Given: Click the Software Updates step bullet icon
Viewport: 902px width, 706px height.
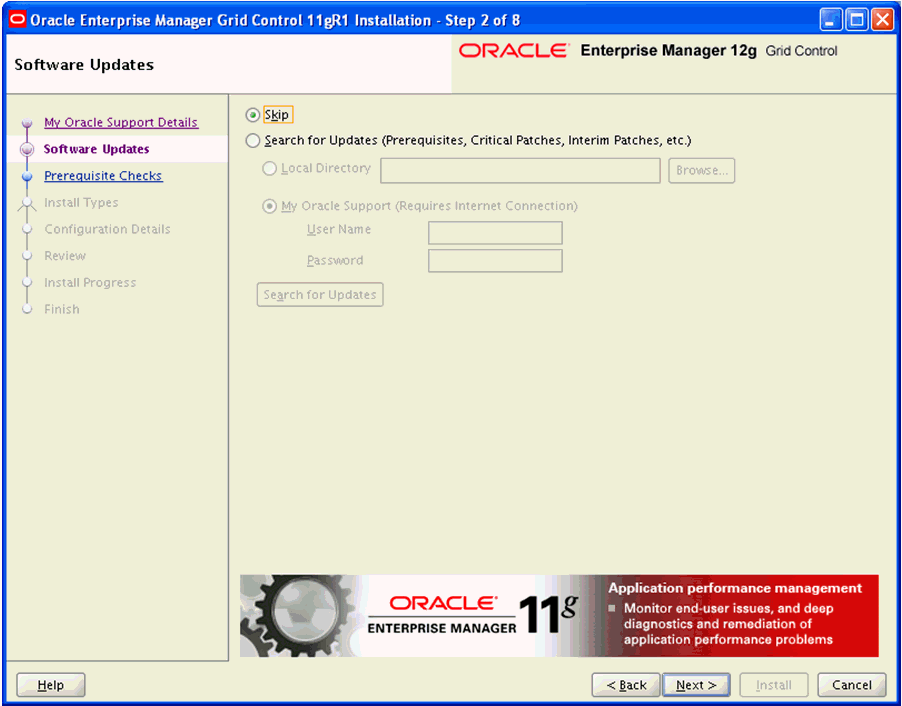Looking at the screenshot, I should click(x=27, y=150).
